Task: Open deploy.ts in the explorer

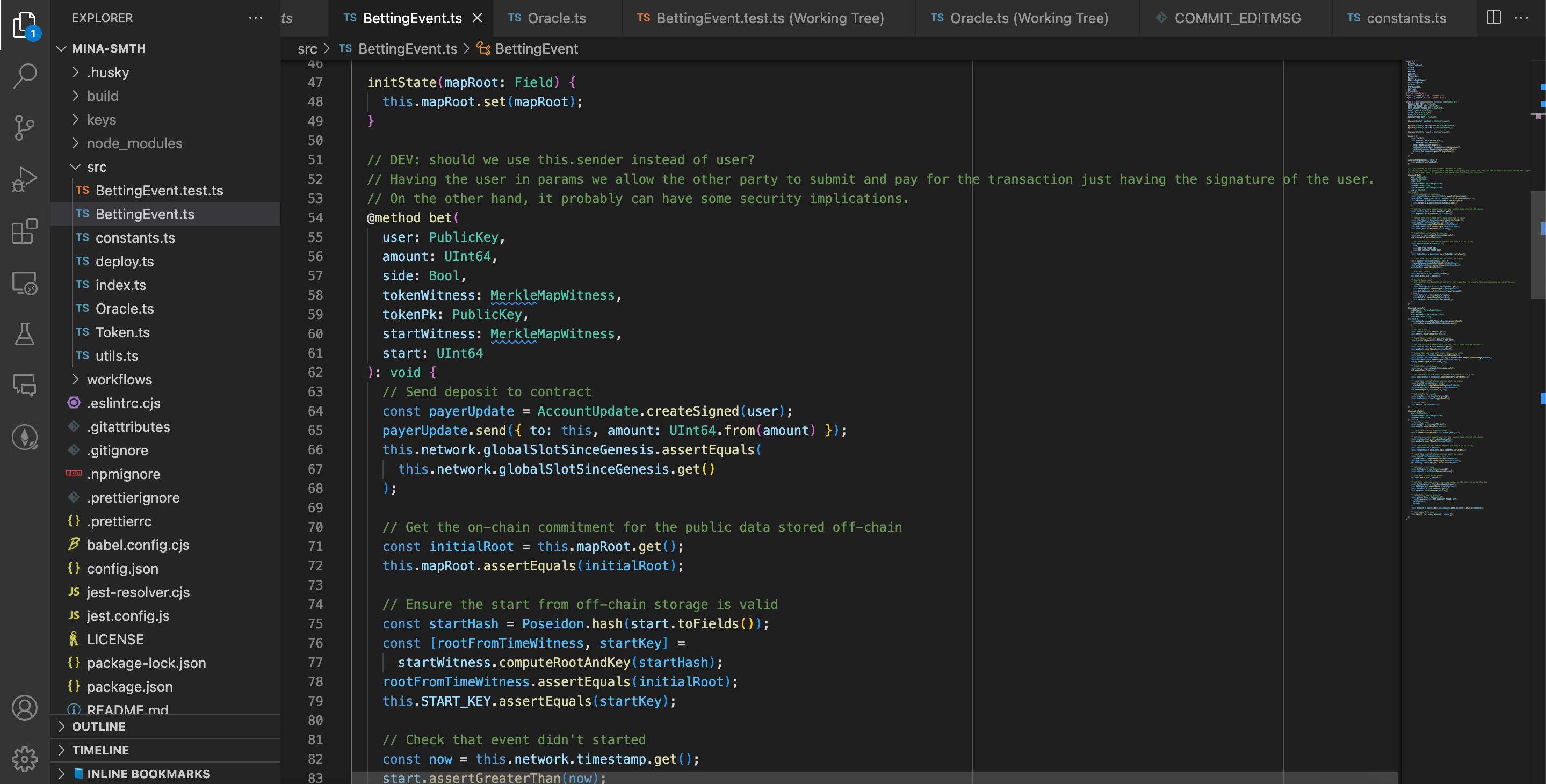Action: [165, 261]
